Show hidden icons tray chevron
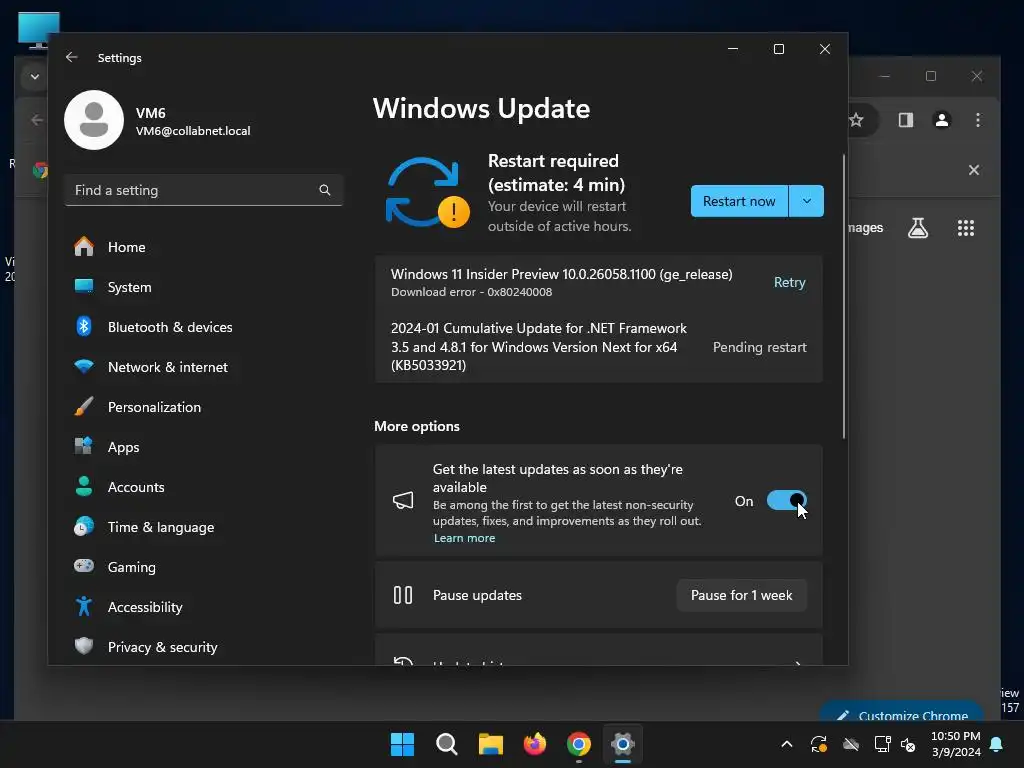Image resolution: width=1024 pixels, height=768 pixels. pyautogui.click(x=787, y=744)
